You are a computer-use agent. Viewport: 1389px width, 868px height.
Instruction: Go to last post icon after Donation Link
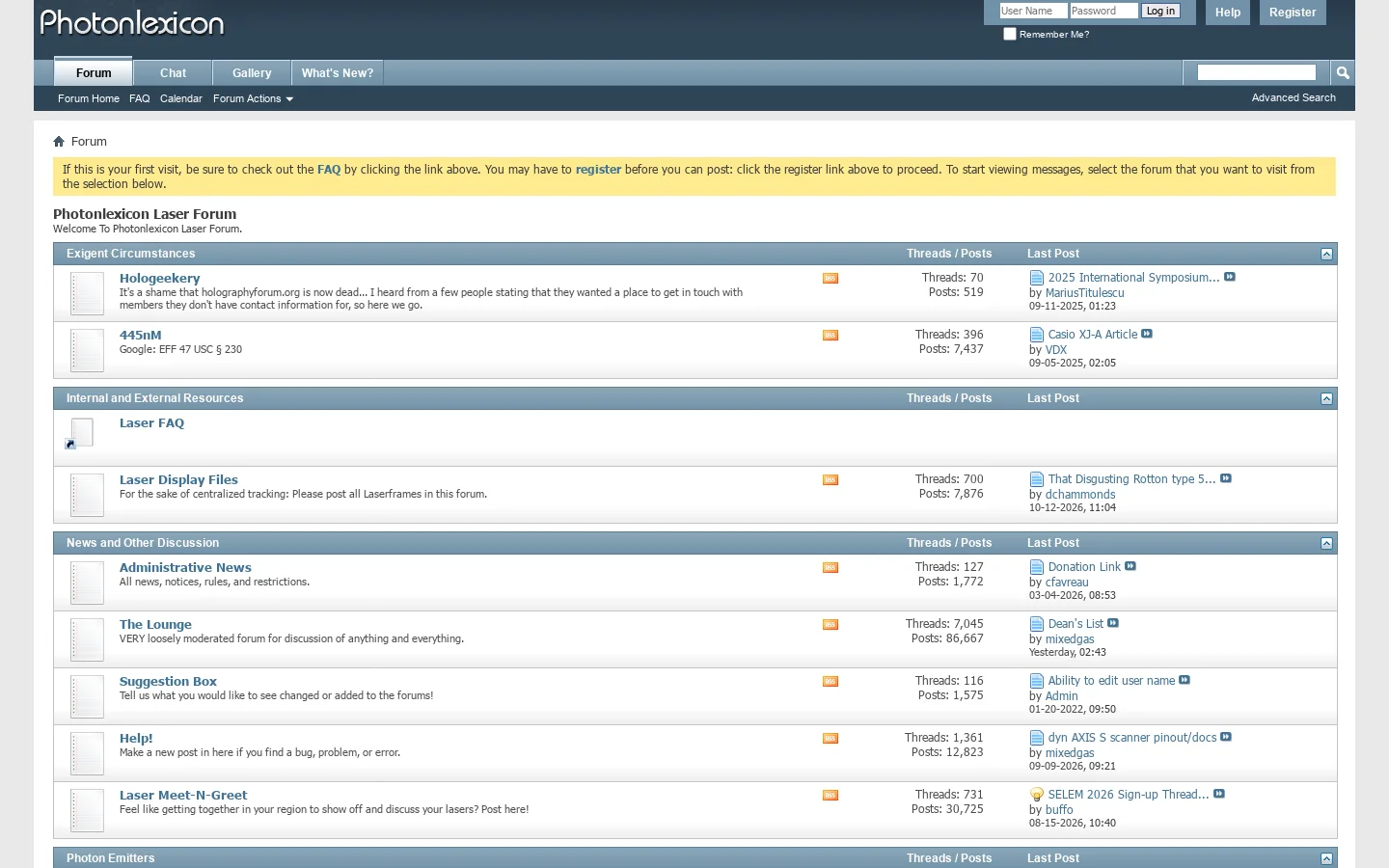(1130, 566)
